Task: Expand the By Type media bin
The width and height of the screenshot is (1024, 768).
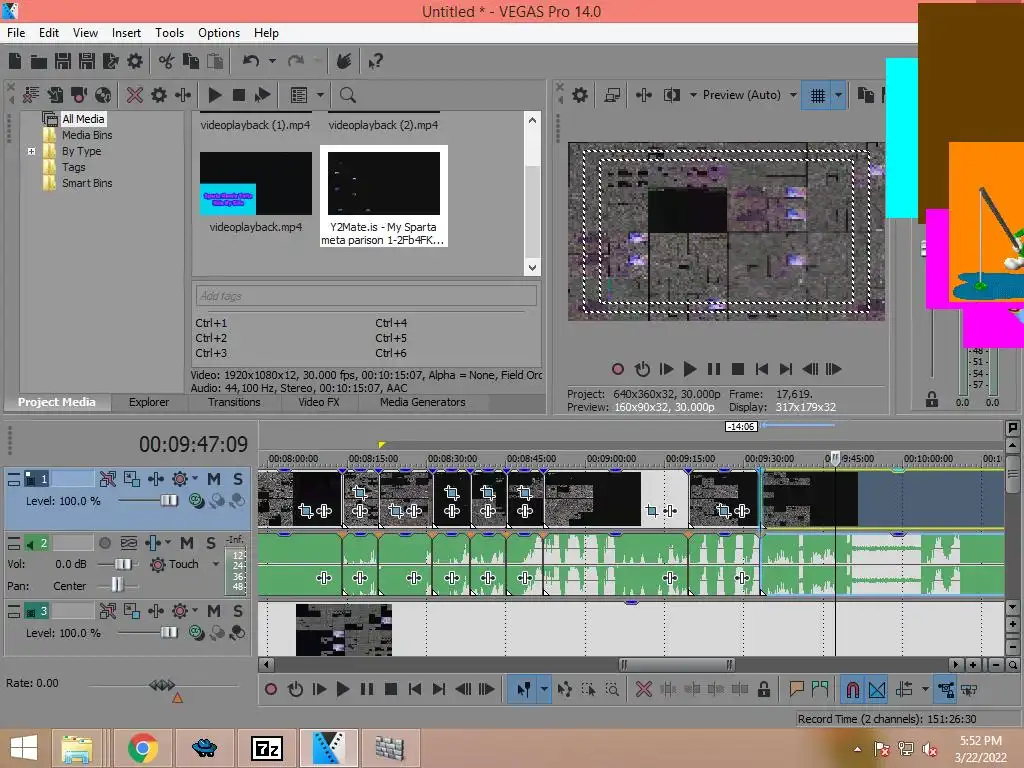Action: point(31,152)
